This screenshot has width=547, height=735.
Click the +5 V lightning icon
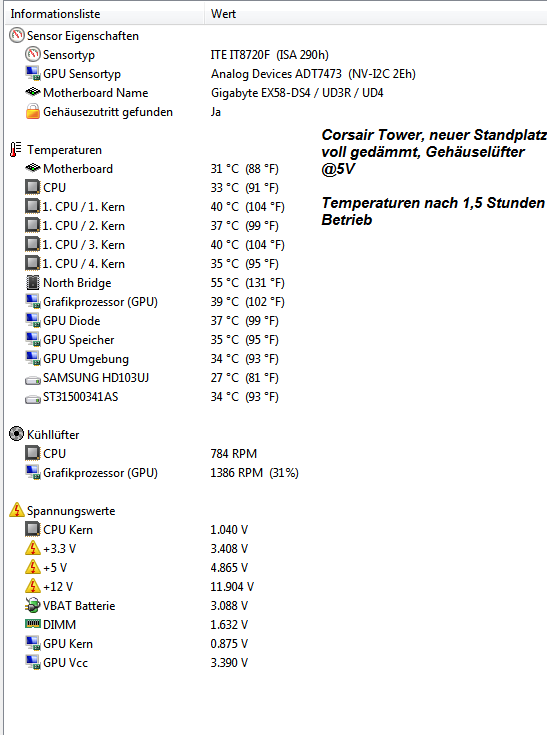coord(33,567)
